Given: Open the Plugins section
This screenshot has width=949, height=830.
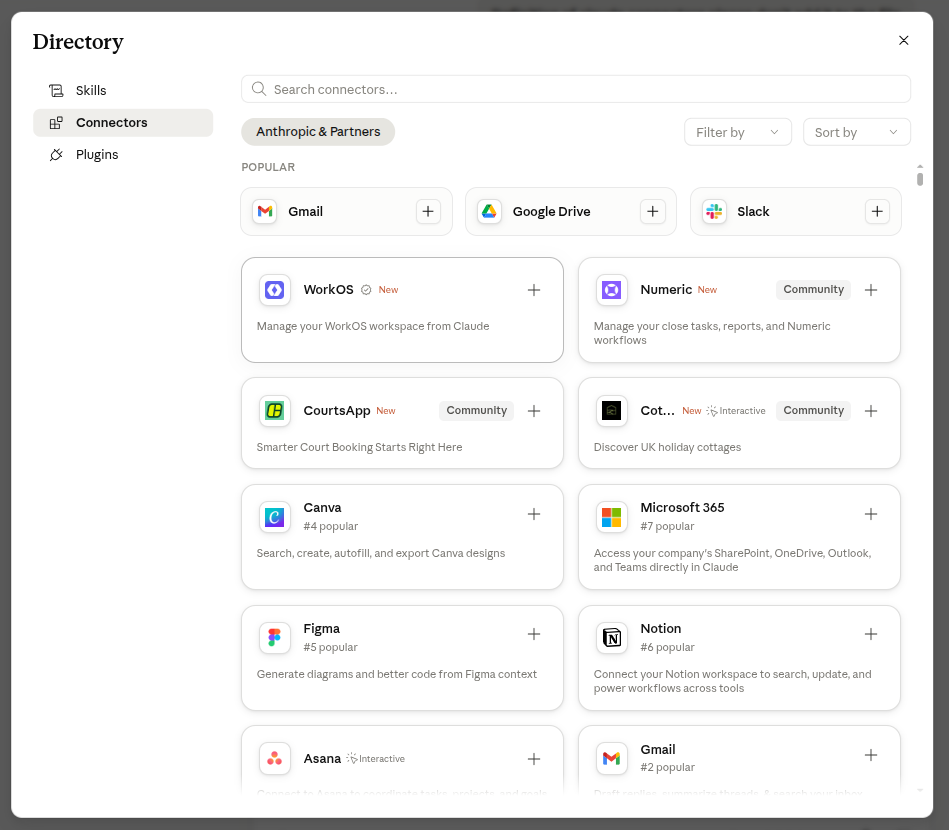Looking at the screenshot, I should tap(123, 154).
